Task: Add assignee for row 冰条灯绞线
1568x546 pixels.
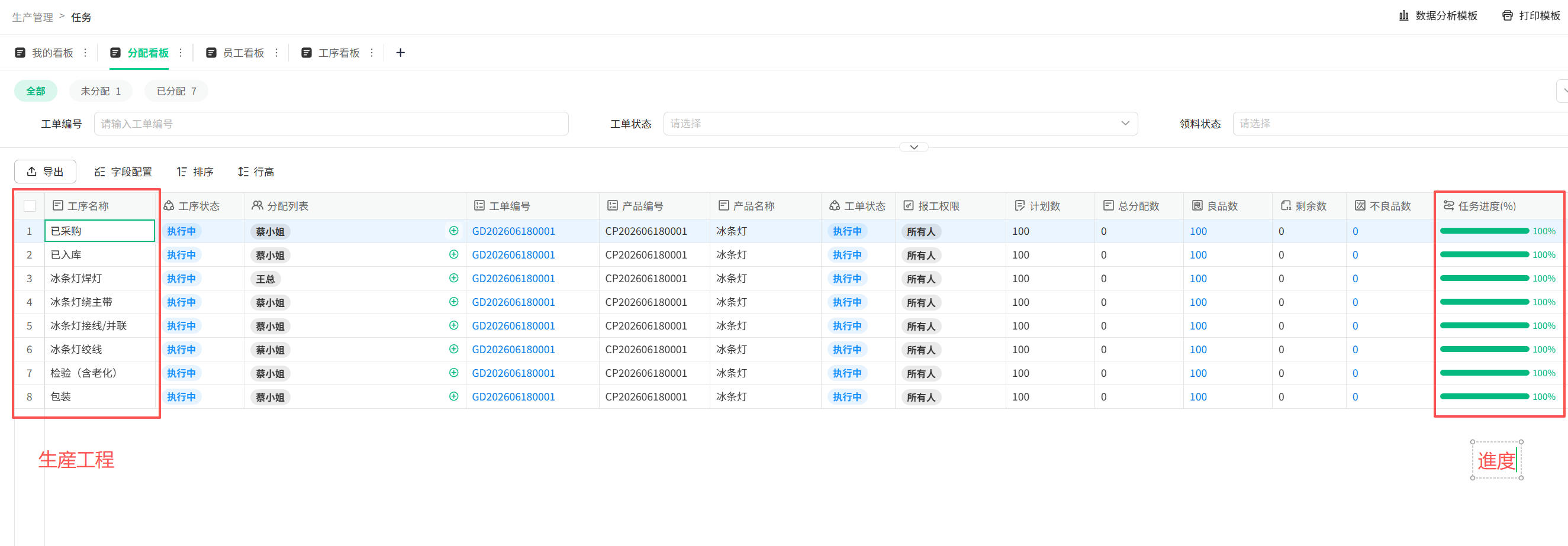Action: coord(453,350)
